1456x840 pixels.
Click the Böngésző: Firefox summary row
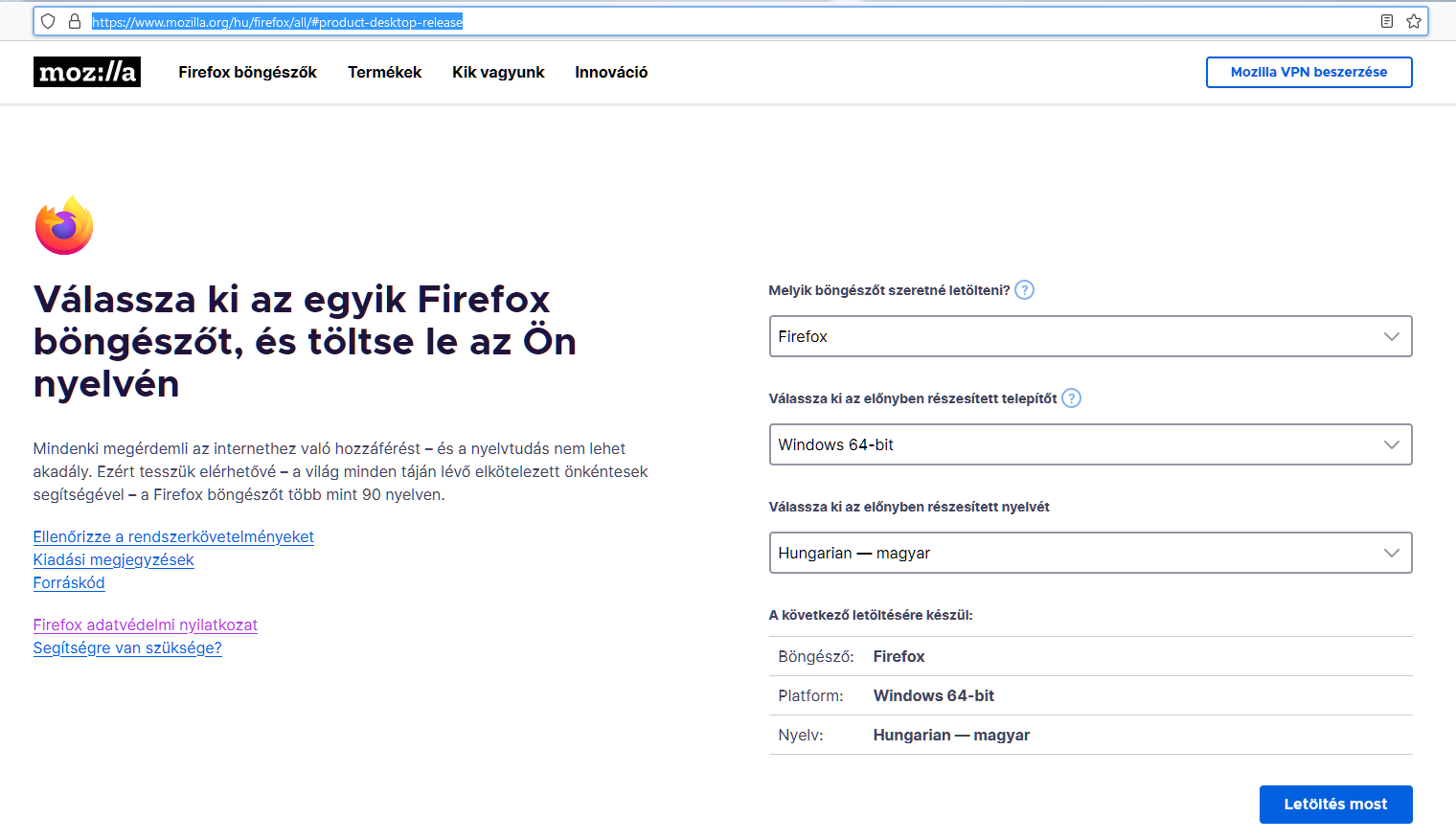1090,656
